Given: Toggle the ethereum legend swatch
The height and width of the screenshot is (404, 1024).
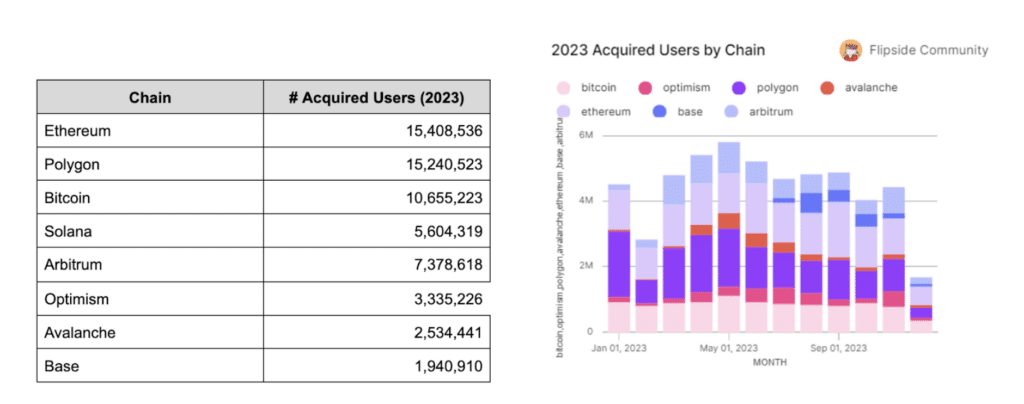Looking at the screenshot, I should 562,112.
